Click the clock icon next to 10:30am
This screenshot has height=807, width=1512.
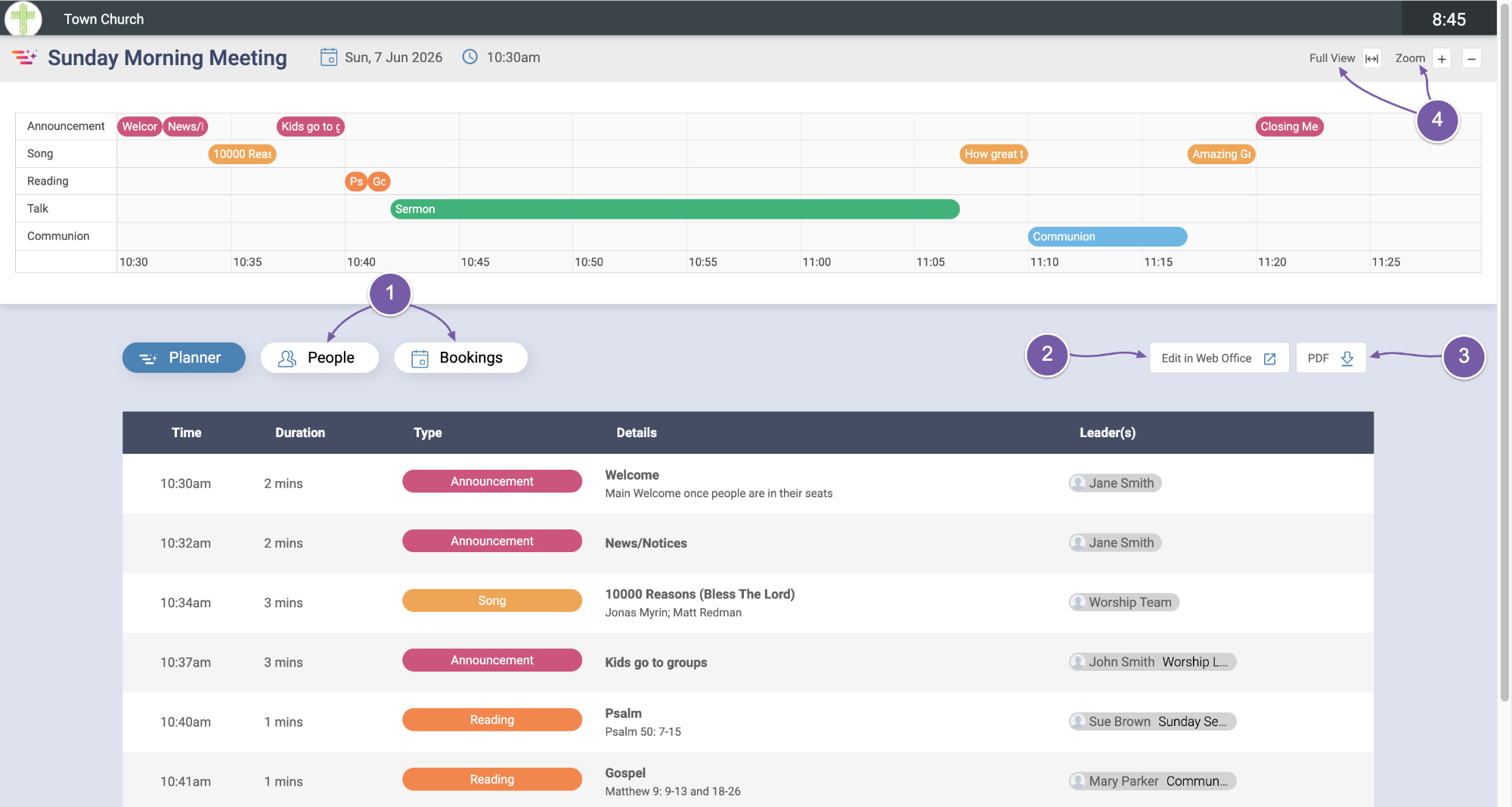[470, 57]
